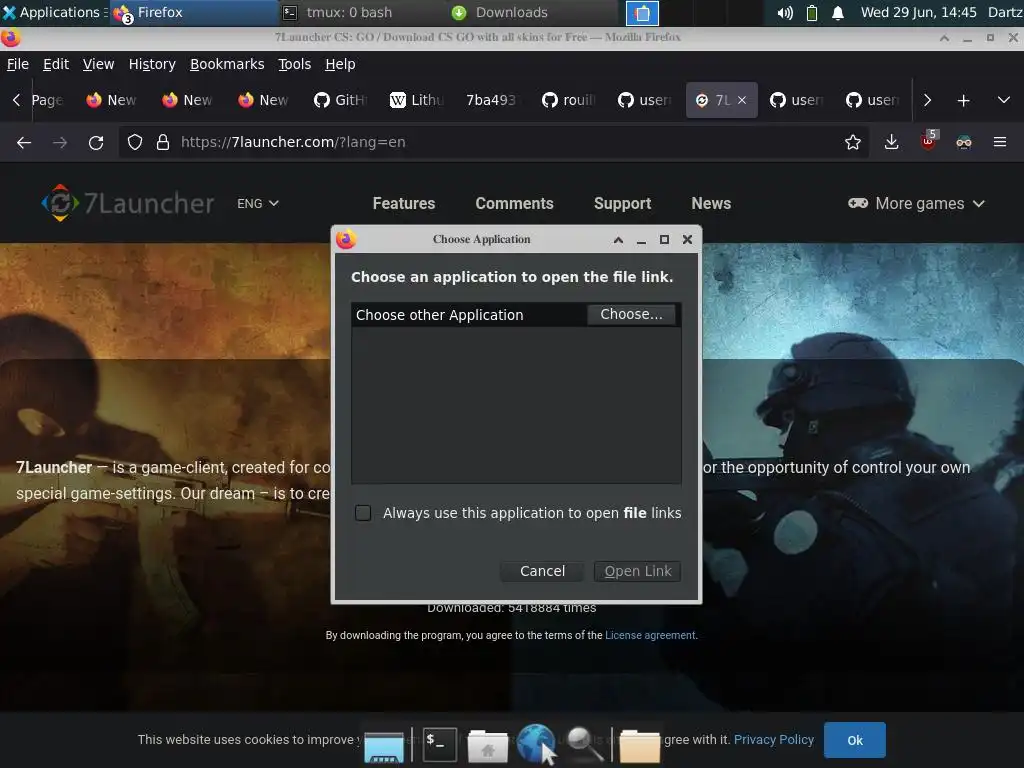Go to the News section
Screen dimensions: 1024x768
coord(711,203)
